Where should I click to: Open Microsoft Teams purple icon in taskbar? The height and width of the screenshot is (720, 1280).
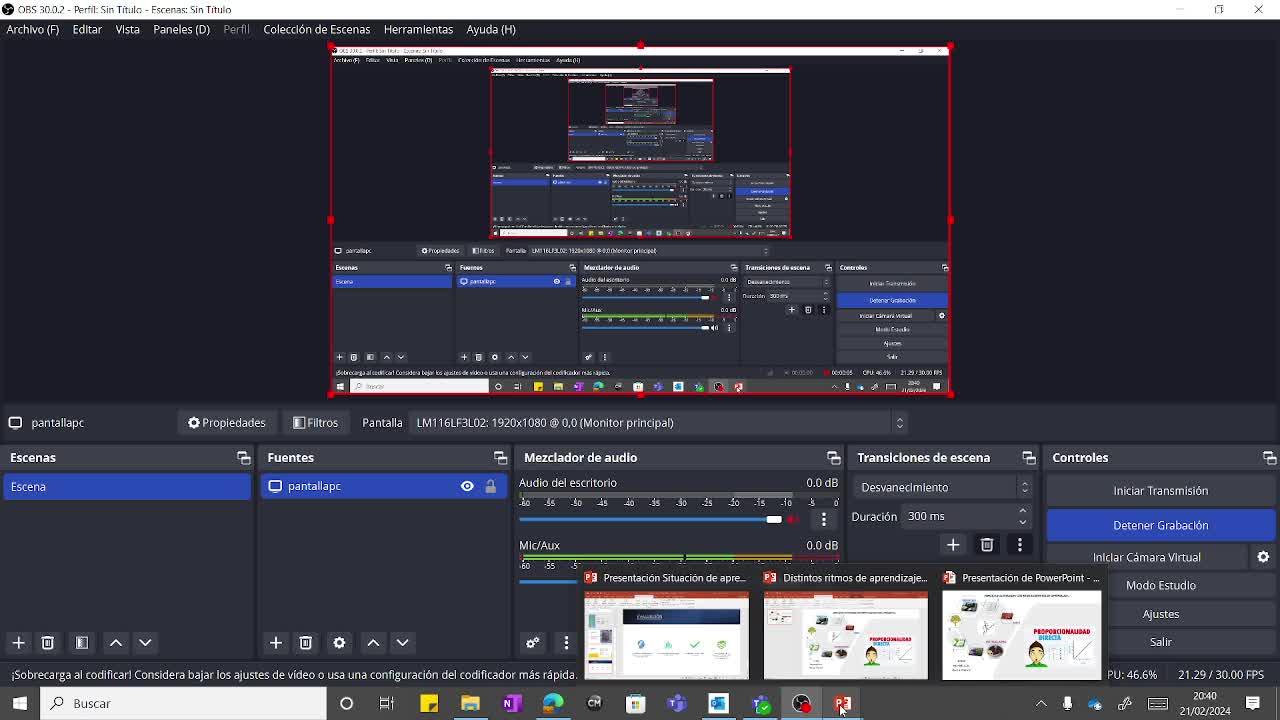point(677,703)
